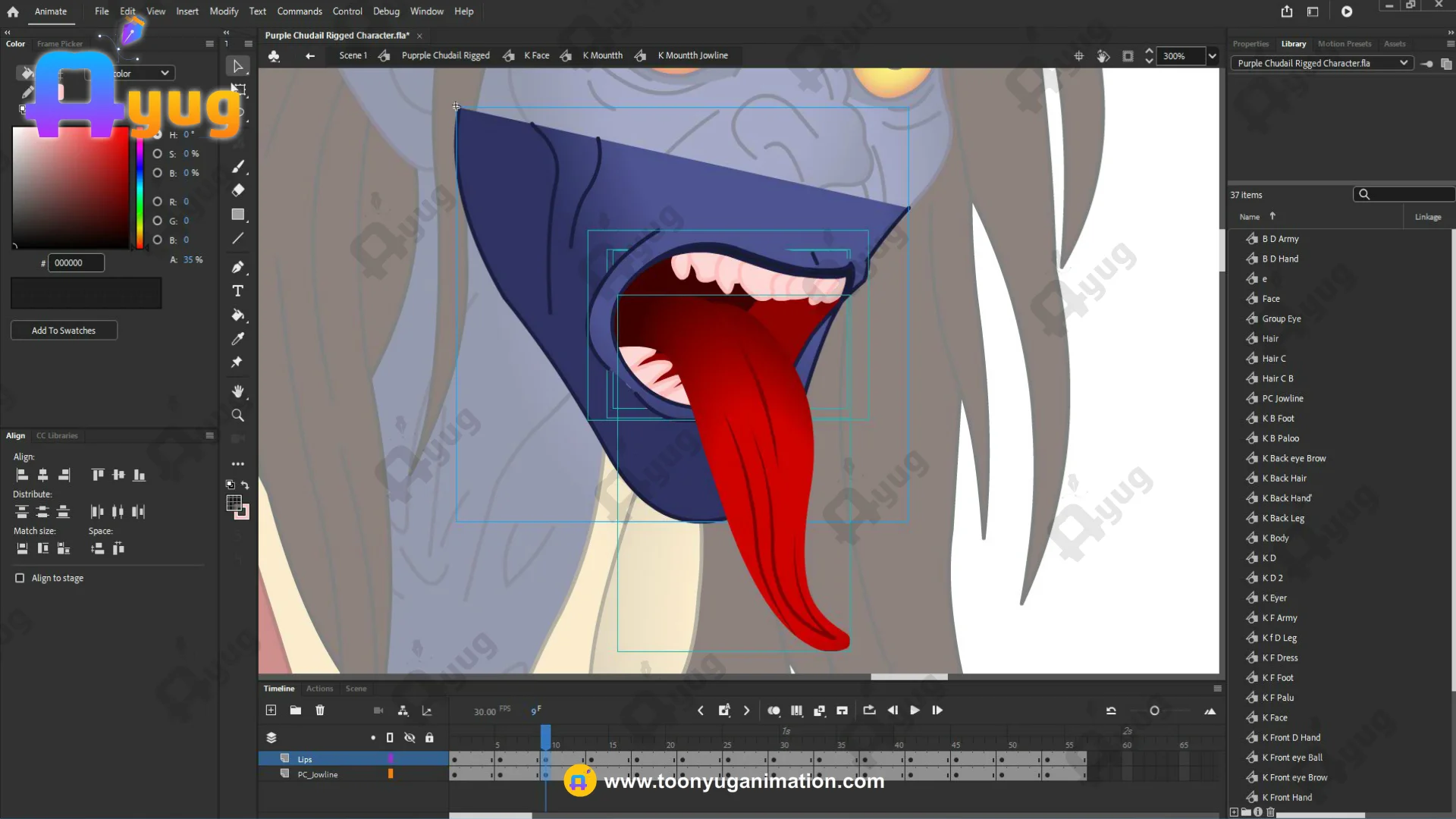The height and width of the screenshot is (819, 1456).
Task: Center the stage view
Action: point(1078,56)
